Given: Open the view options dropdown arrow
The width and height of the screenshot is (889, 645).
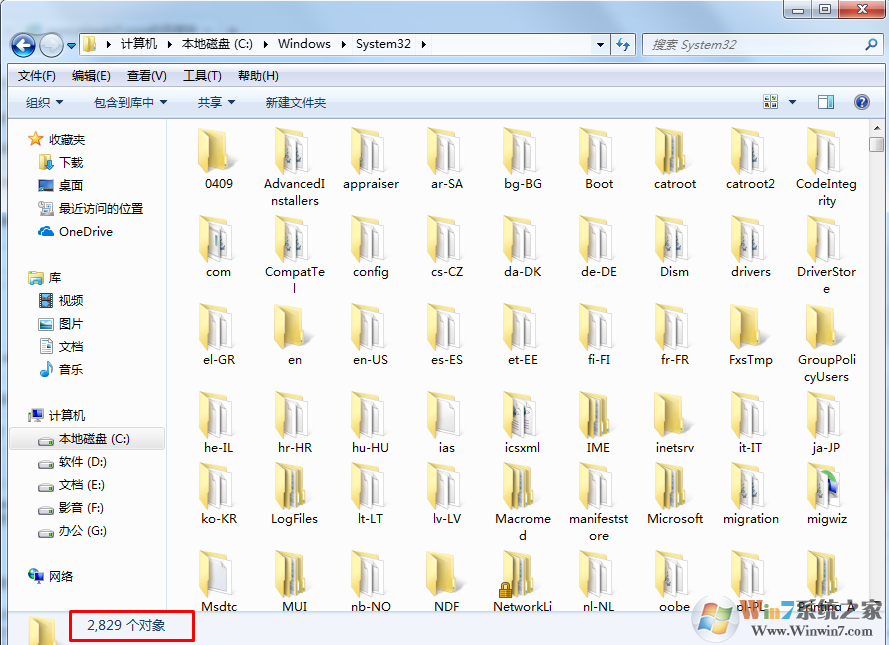Looking at the screenshot, I should pos(793,102).
